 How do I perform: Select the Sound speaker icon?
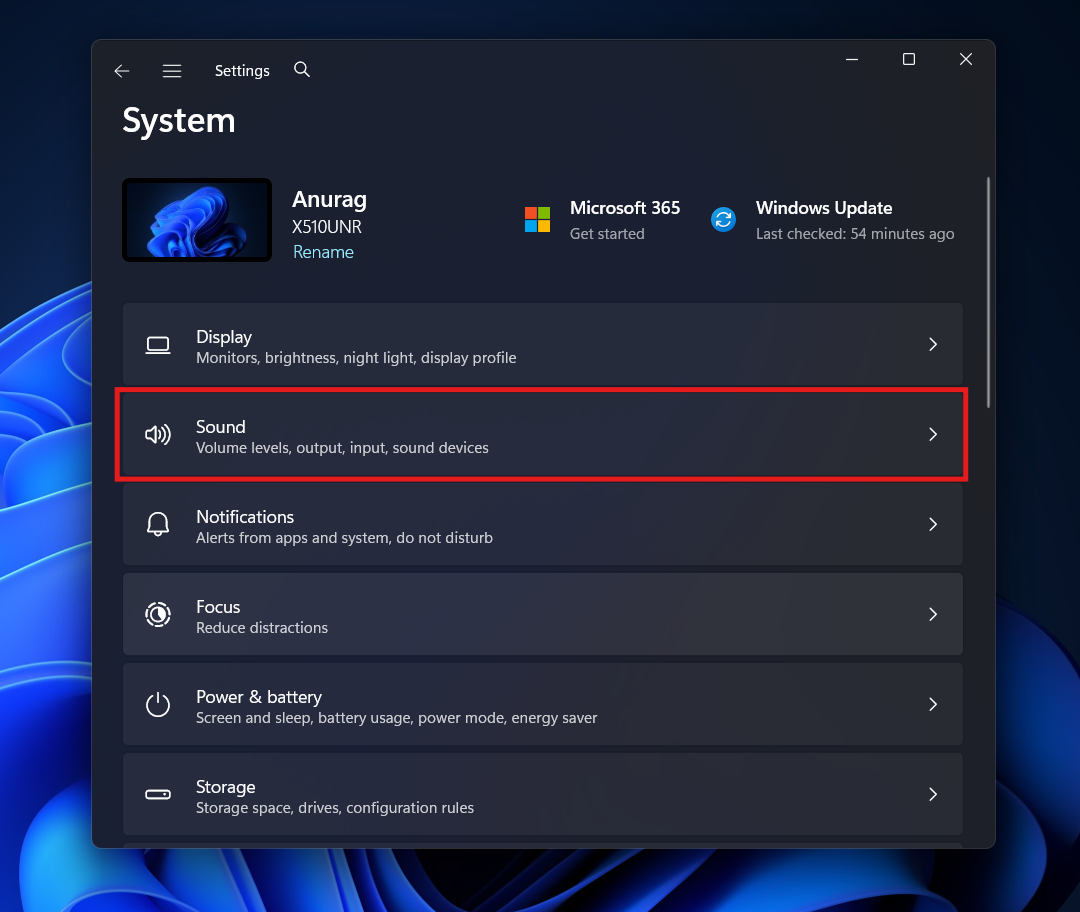[x=158, y=434]
